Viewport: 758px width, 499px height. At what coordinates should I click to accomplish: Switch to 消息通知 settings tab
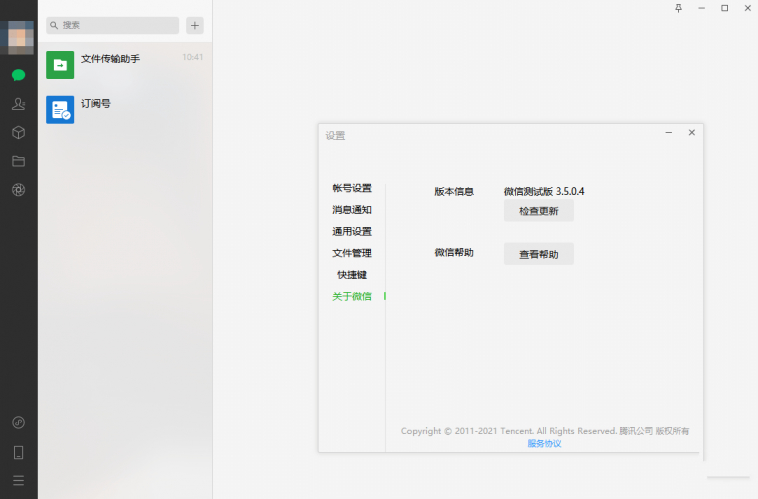point(352,210)
